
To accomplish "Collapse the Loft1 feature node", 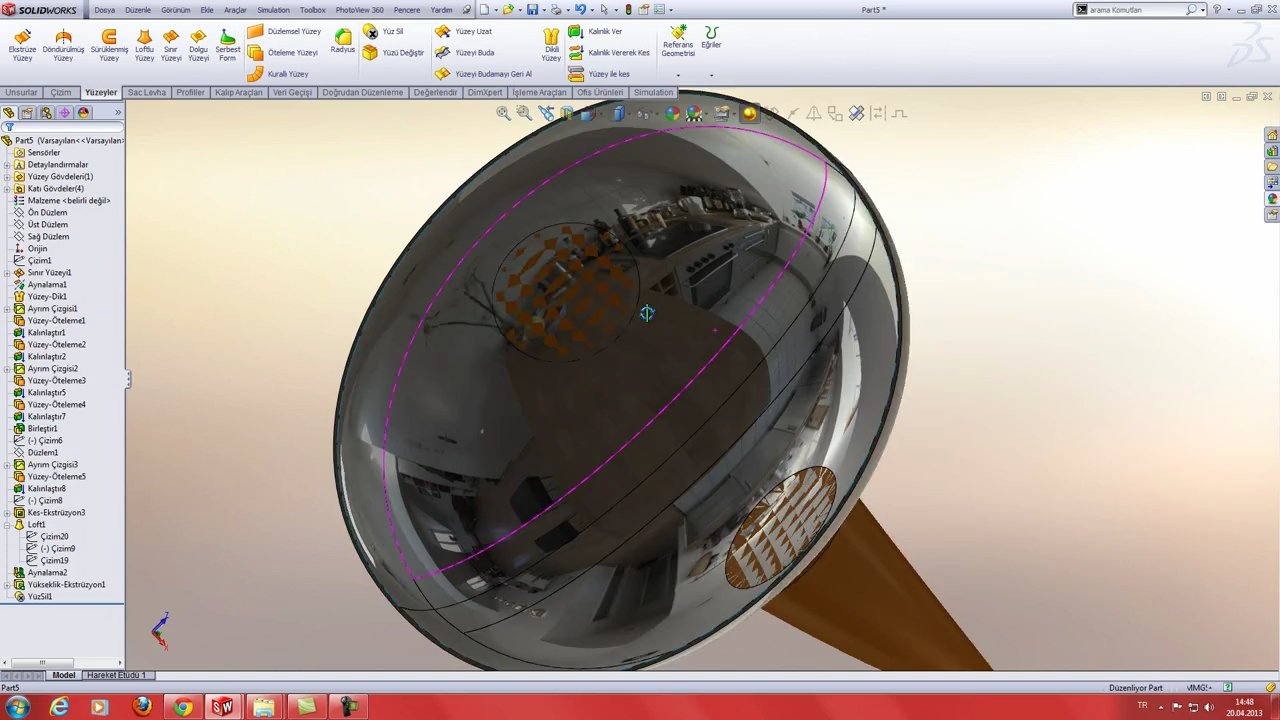I will [x=7, y=525].
